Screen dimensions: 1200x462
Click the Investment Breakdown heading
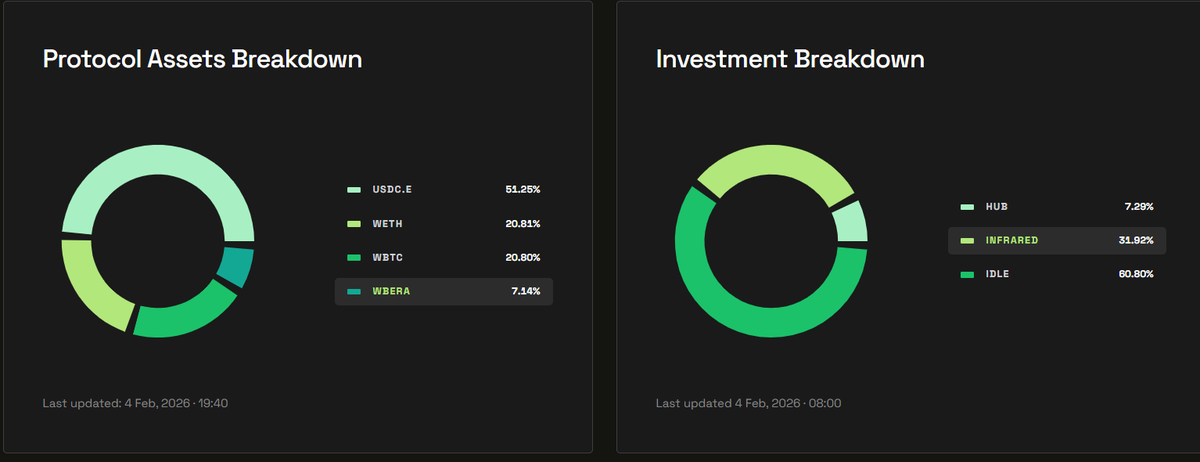tap(790, 59)
